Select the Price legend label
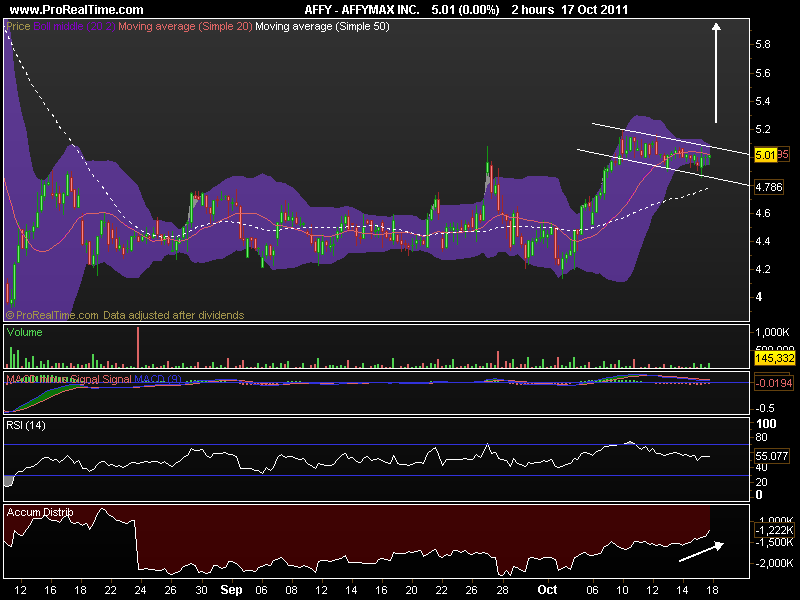This screenshot has height=600, width=800. [x=18, y=26]
